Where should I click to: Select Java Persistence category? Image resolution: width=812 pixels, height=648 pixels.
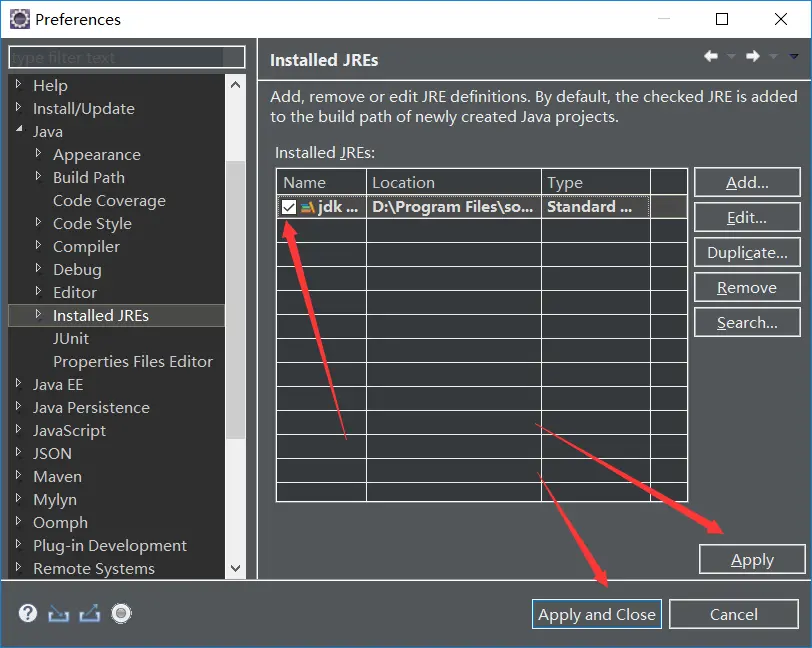[x=91, y=407]
